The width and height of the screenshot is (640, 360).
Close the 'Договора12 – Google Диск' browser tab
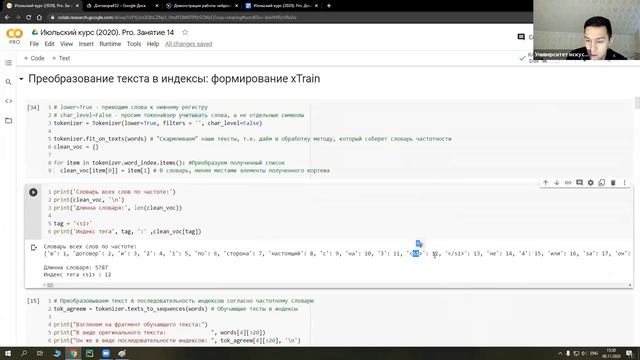(x=157, y=6)
